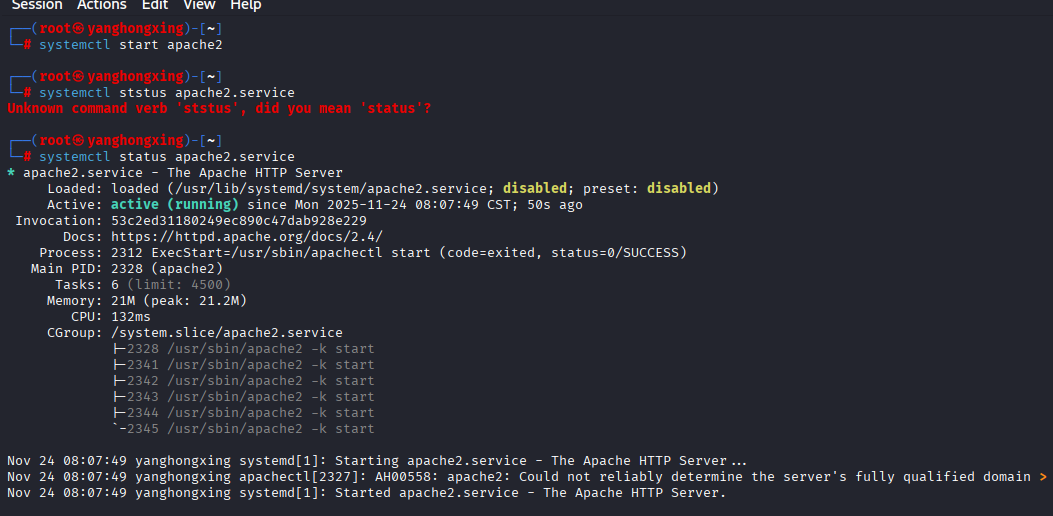Click the skull icon in first prompt
1053x516 pixels.
(x=80, y=29)
